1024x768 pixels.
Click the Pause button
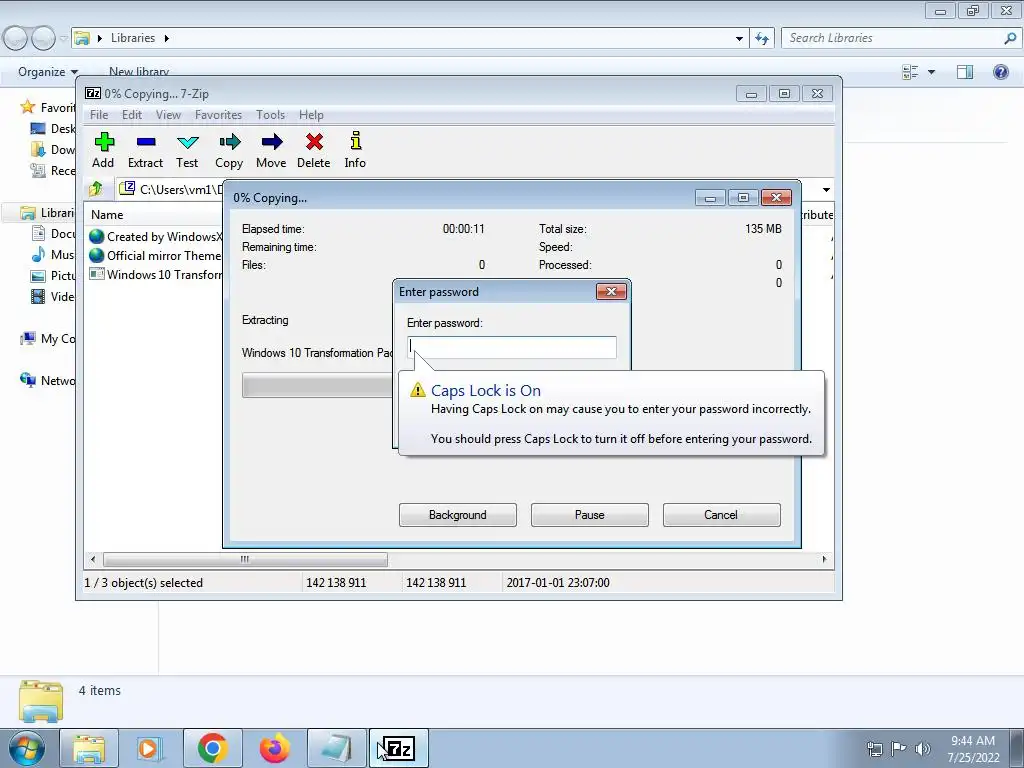[590, 515]
